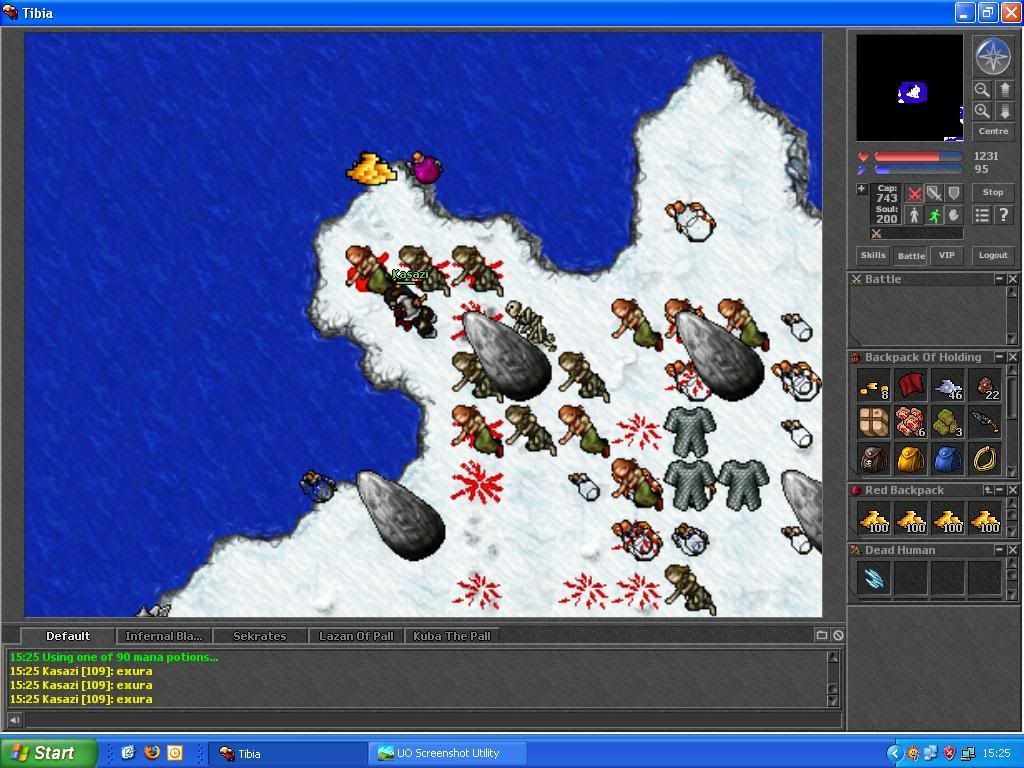
Task: Close the Red Backpack panel
Action: click(1012, 490)
